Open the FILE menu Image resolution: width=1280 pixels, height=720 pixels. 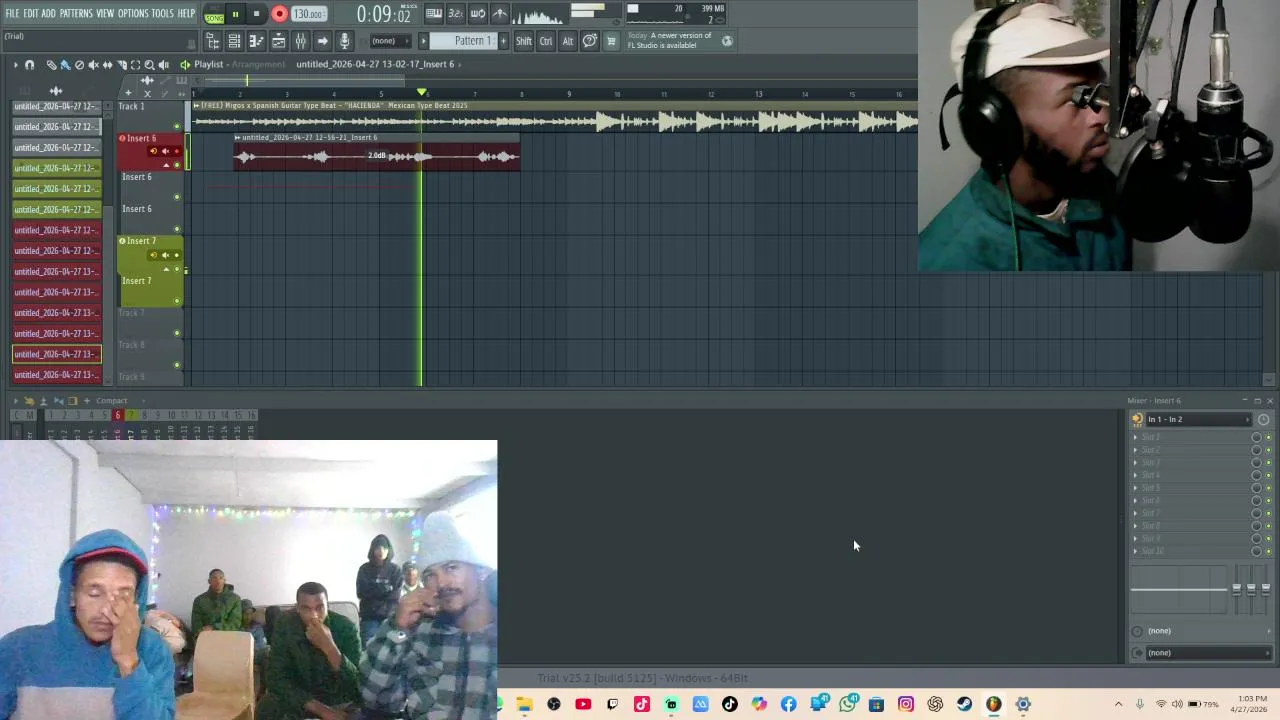click(x=12, y=14)
